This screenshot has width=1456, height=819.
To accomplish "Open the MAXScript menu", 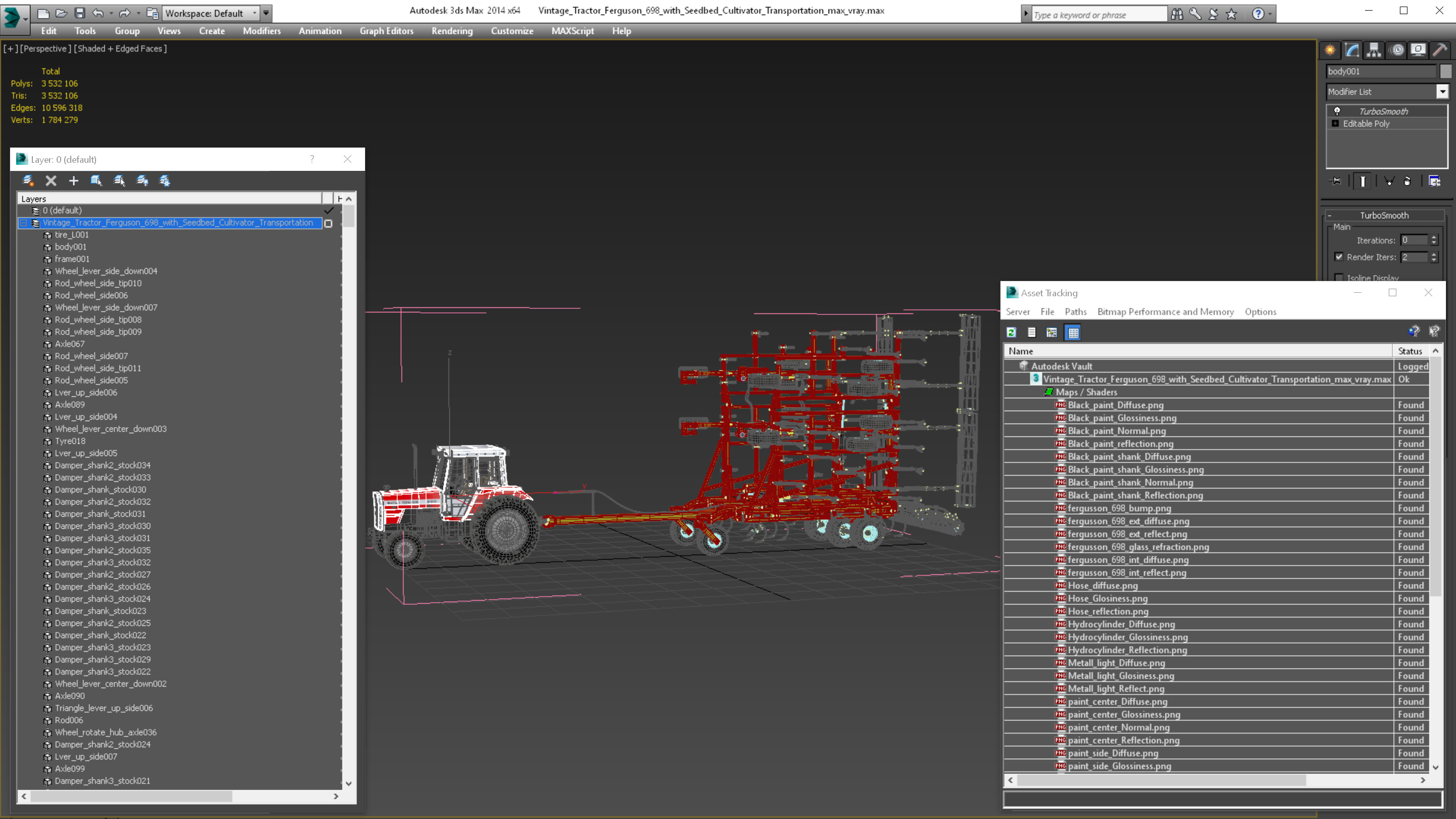I will 573,31.
